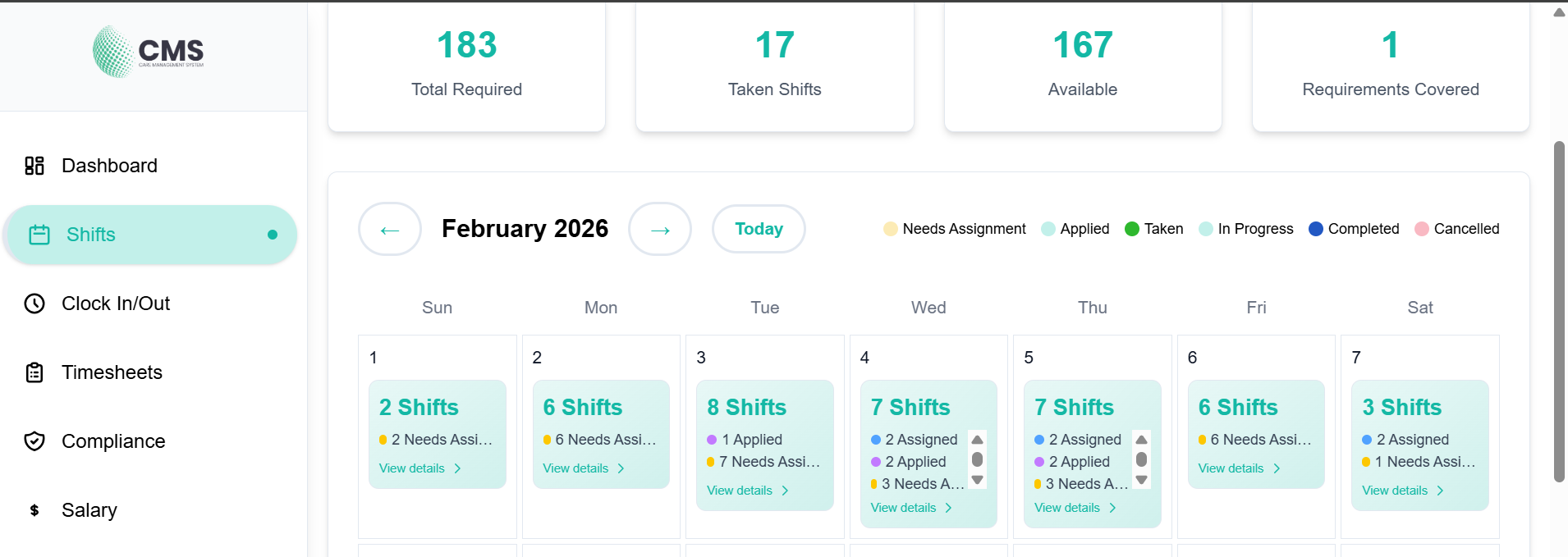Open View details for February 7

(1402, 491)
